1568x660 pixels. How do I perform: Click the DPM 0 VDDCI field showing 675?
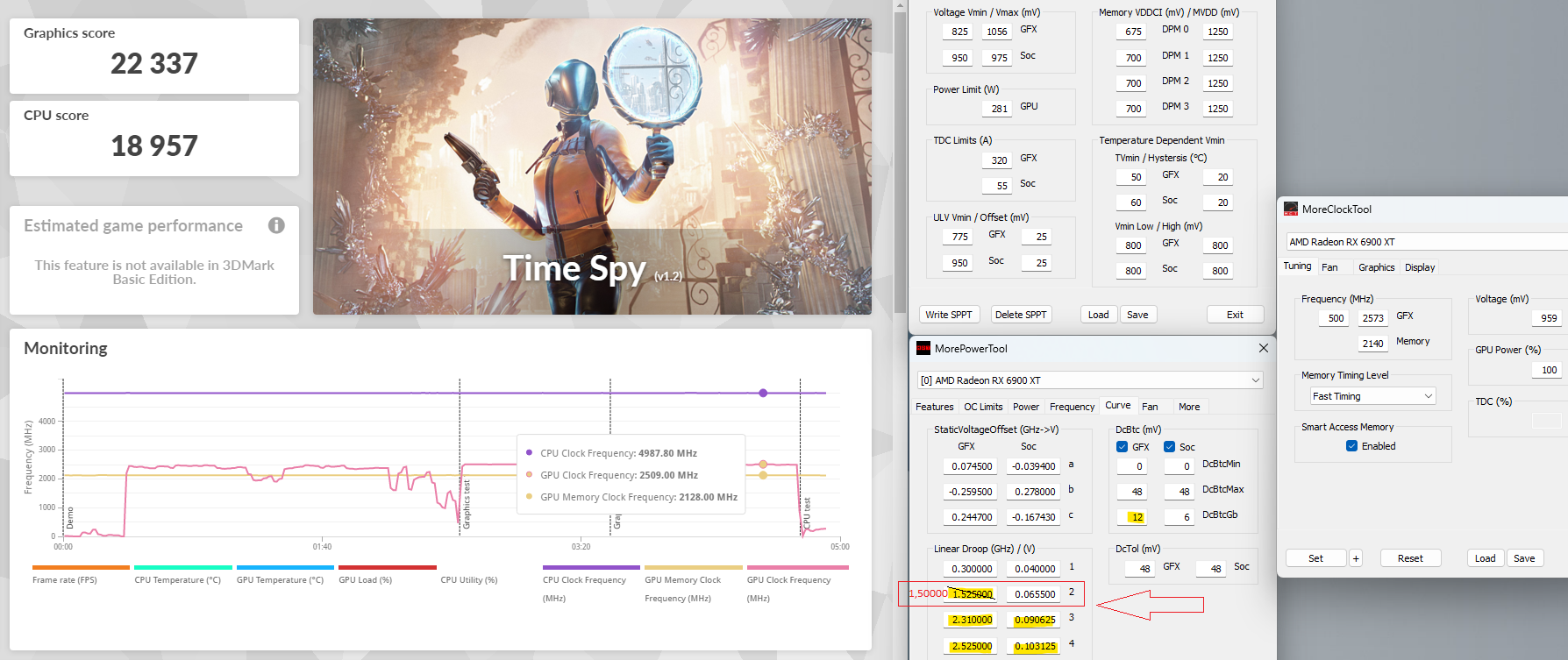(1131, 32)
